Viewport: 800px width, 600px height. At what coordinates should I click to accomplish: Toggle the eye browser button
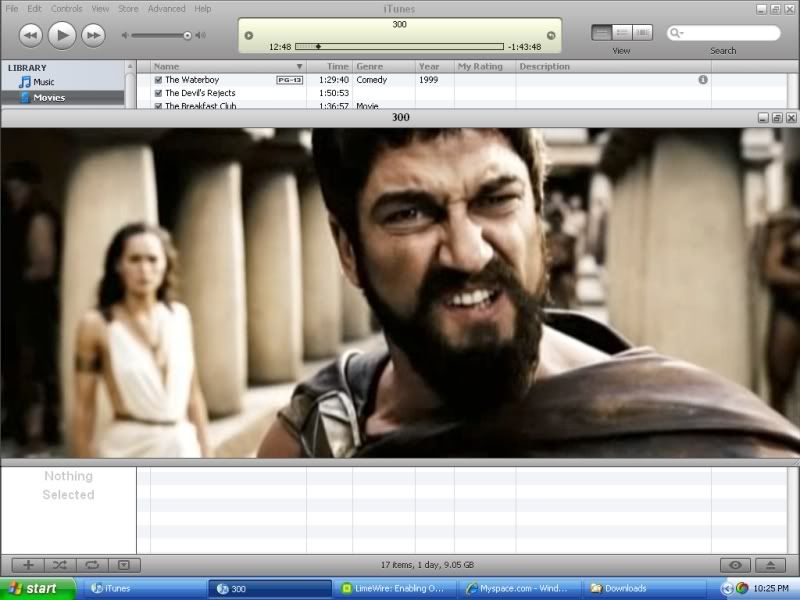[x=735, y=565]
